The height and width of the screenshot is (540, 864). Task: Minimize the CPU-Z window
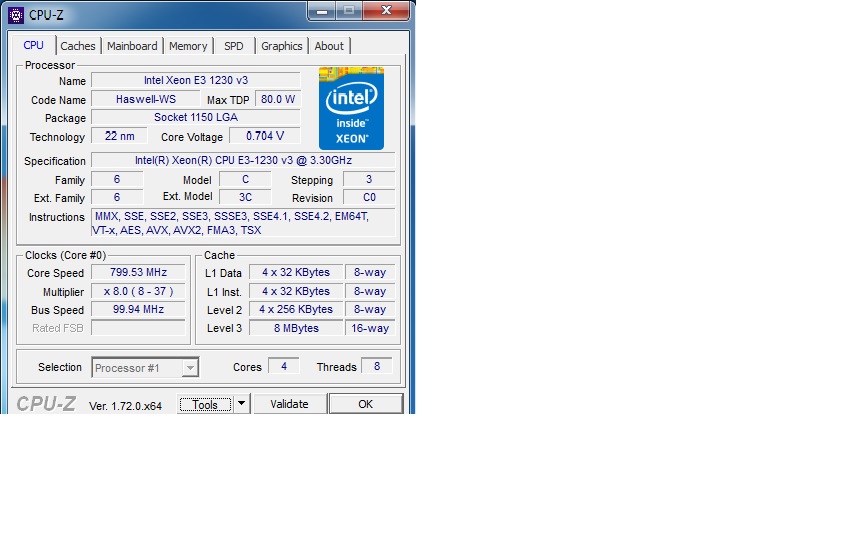pos(322,10)
